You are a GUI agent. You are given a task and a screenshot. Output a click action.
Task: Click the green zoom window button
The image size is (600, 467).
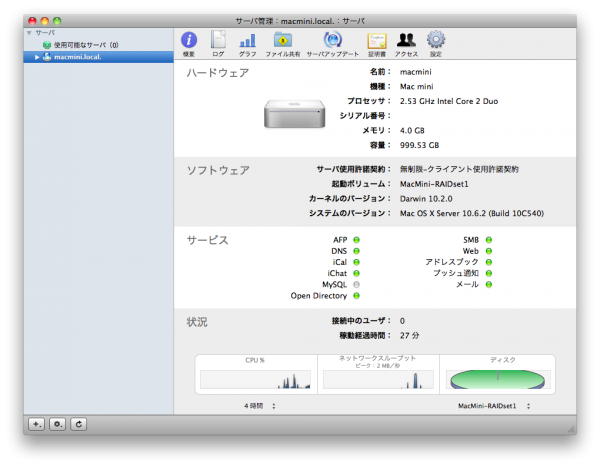tap(57, 21)
